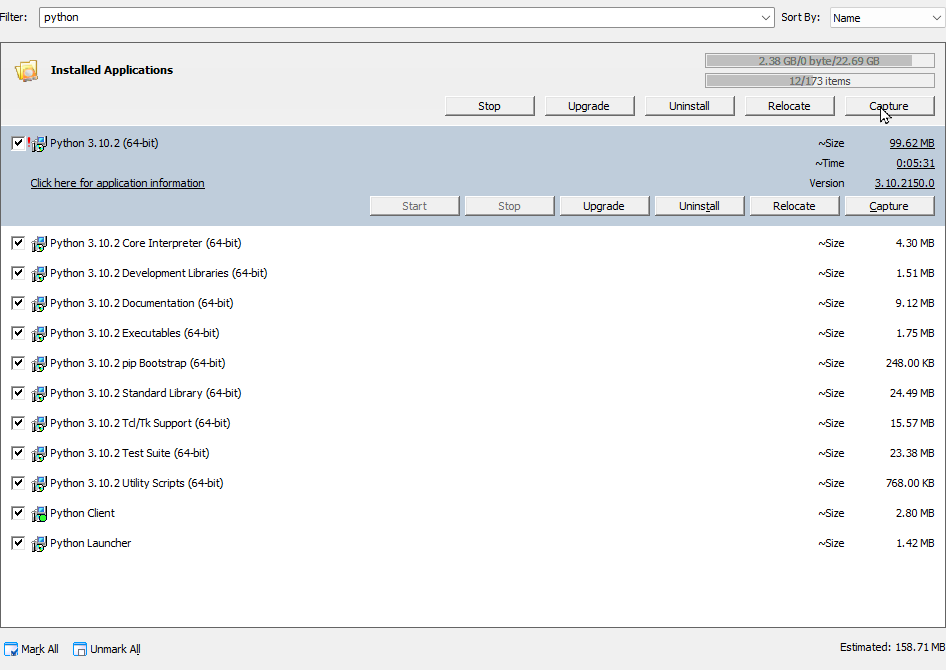
Task: Click the Python 3.10.2 pip Bootstrap icon
Action: click(x=40, y=363)
